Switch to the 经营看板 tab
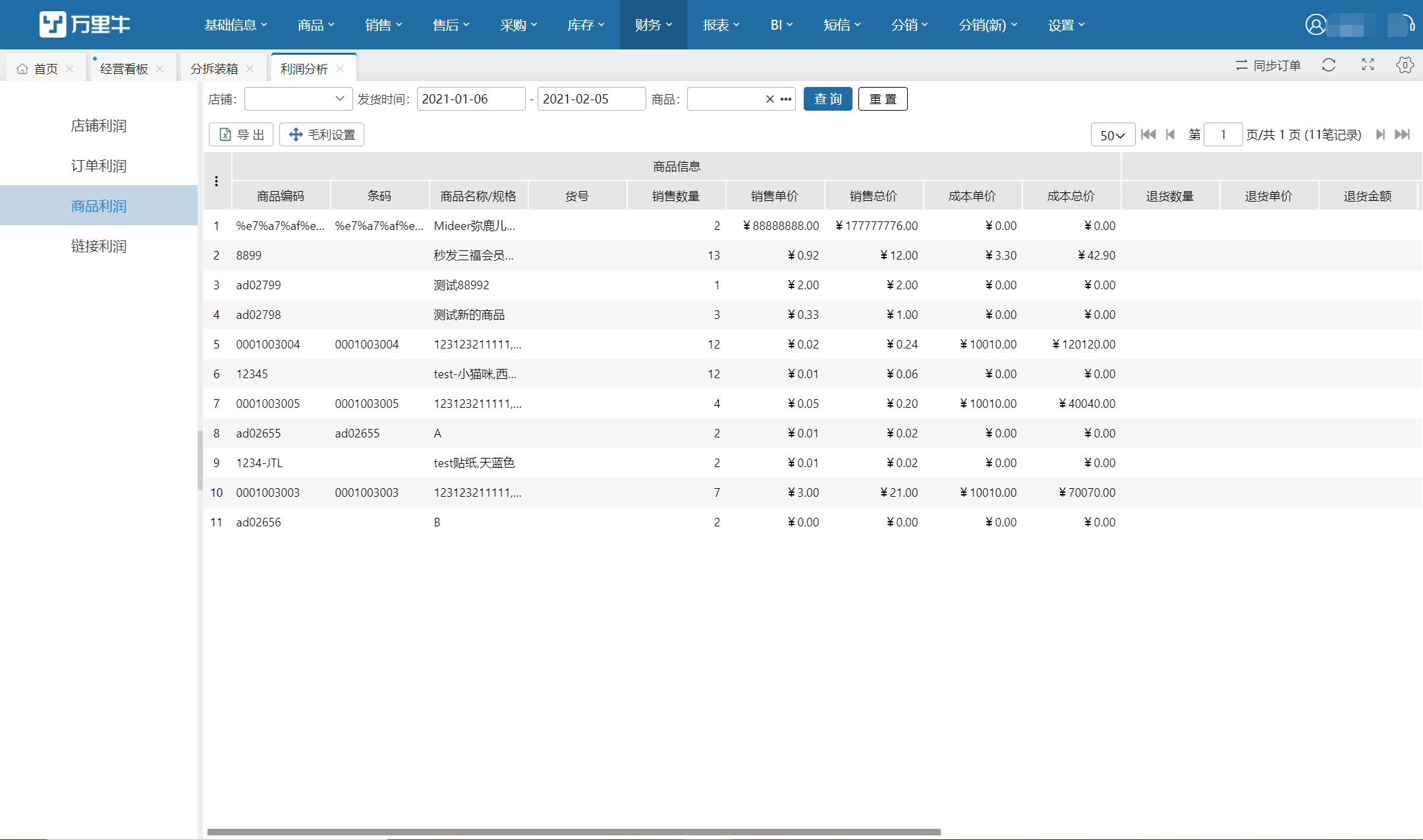The height and width of the screenshot is (840, 1423). click(x=124, y=69)
